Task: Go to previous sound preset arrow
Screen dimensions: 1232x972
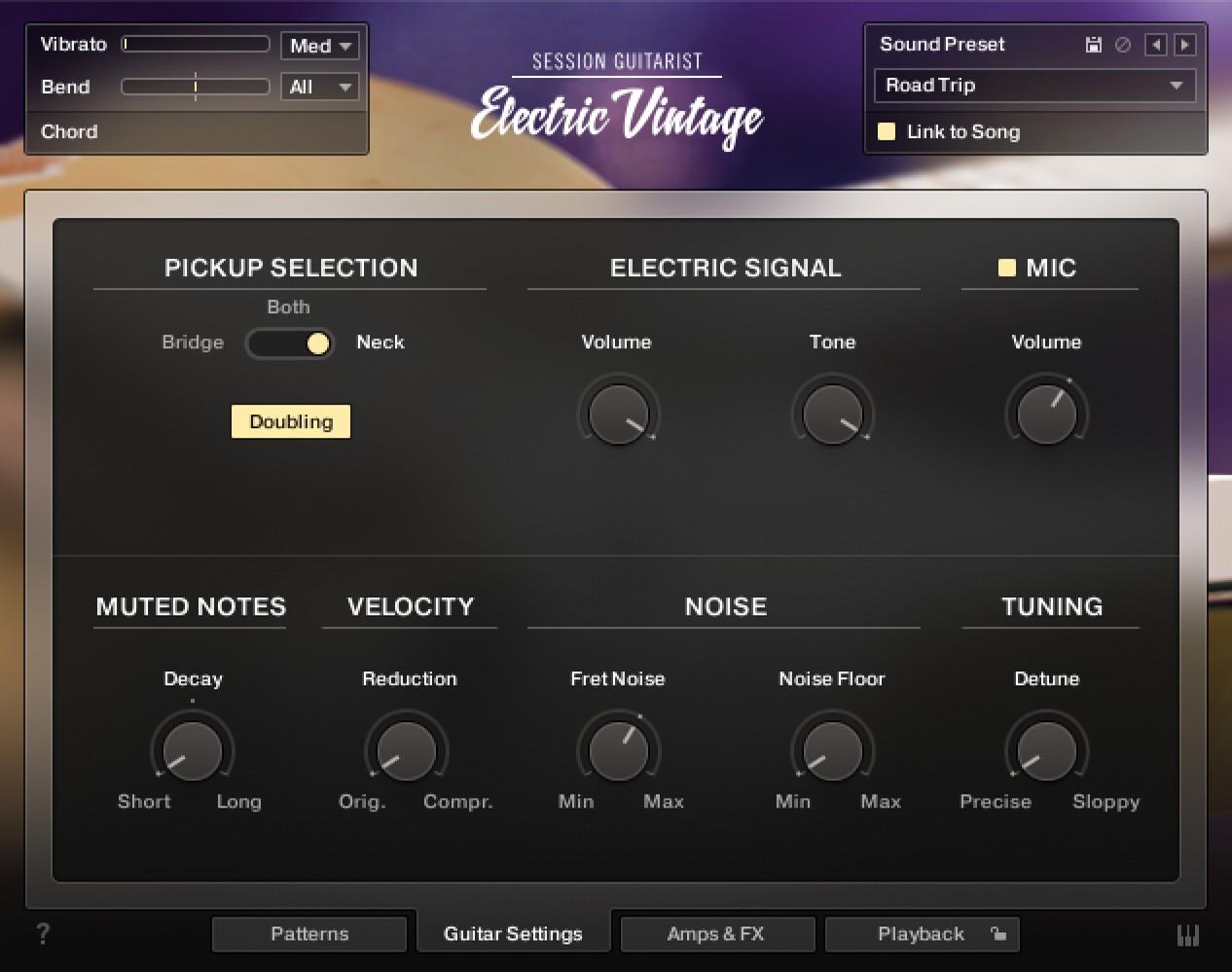Action: [x=1155, y=45]
